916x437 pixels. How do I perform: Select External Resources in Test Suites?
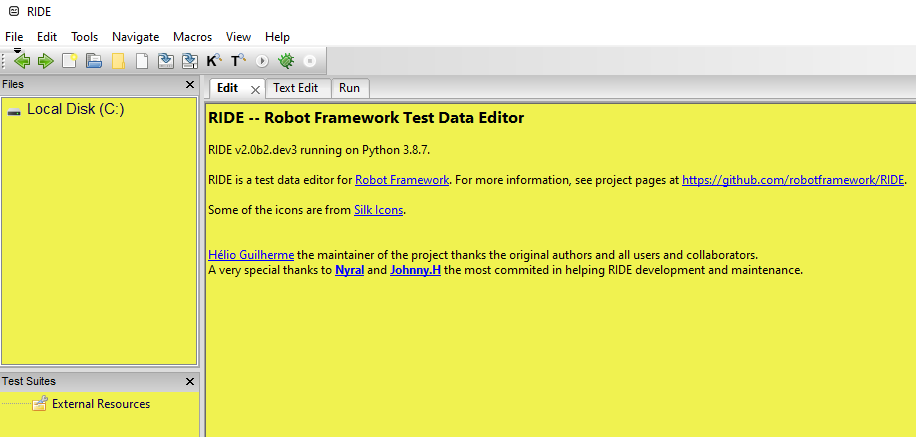(x=101, y=404)
